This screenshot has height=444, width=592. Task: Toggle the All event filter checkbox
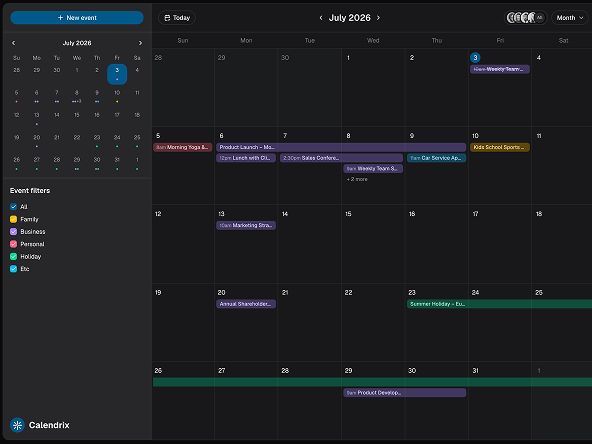[x=14, y=207]
